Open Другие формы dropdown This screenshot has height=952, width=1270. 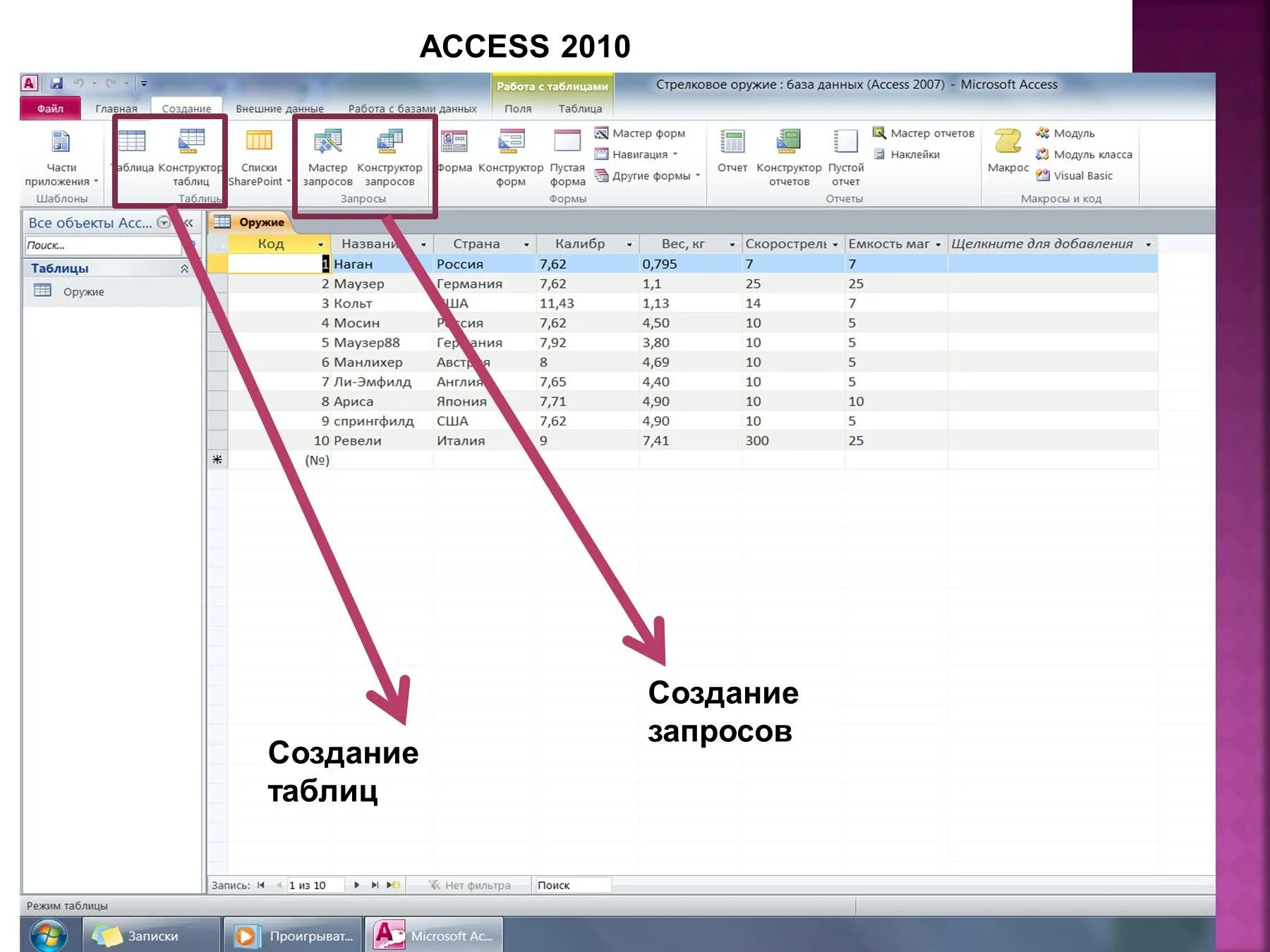648,176
